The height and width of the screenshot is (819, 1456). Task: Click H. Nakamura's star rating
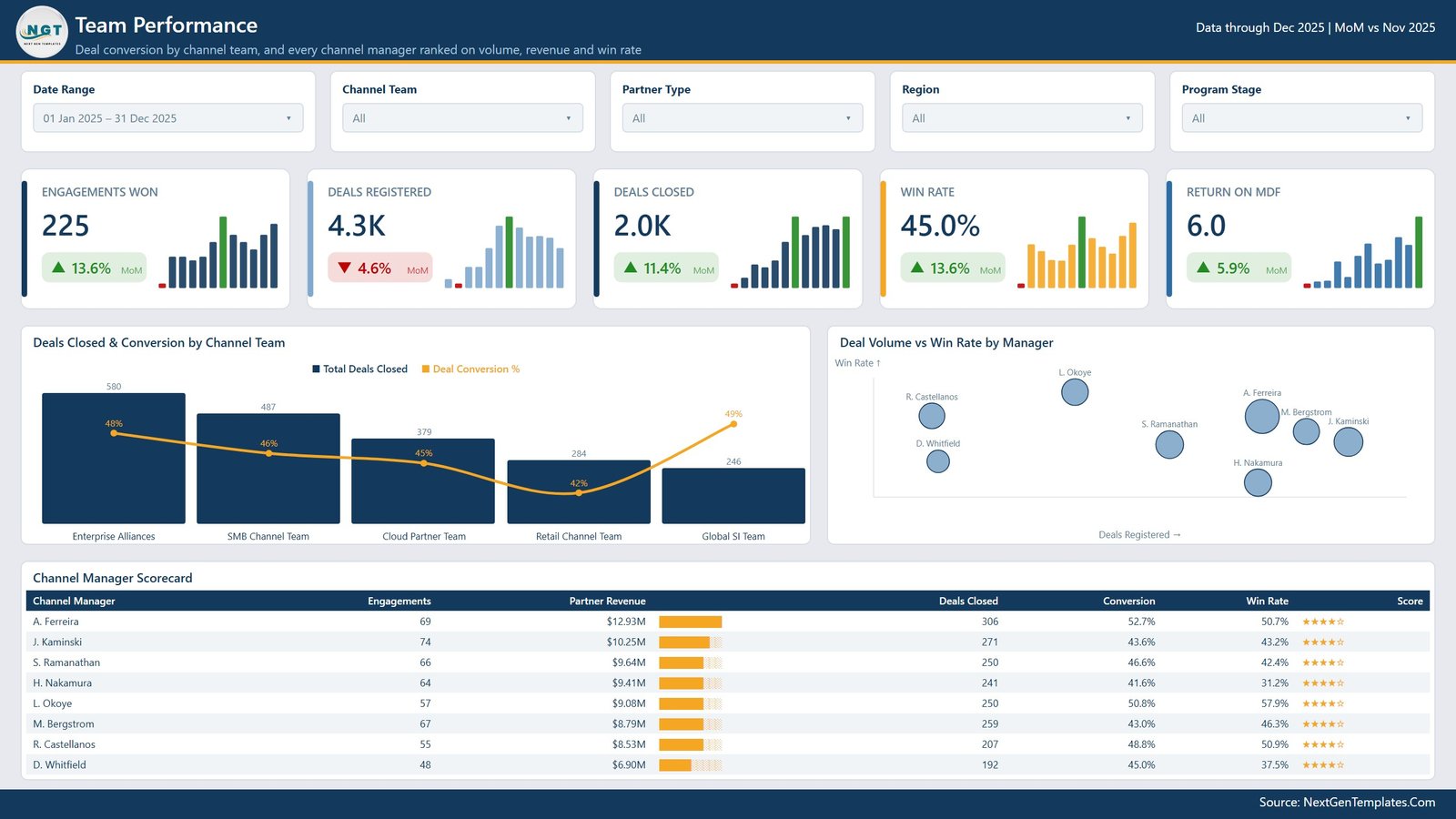(x=1323, y=683)
